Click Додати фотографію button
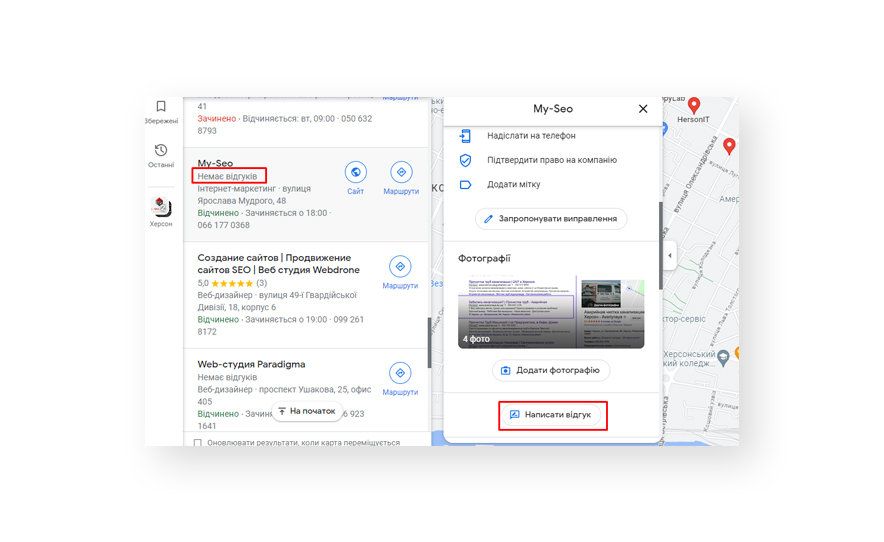Viewport: 884px width, 542px height. tap(551, 370)
